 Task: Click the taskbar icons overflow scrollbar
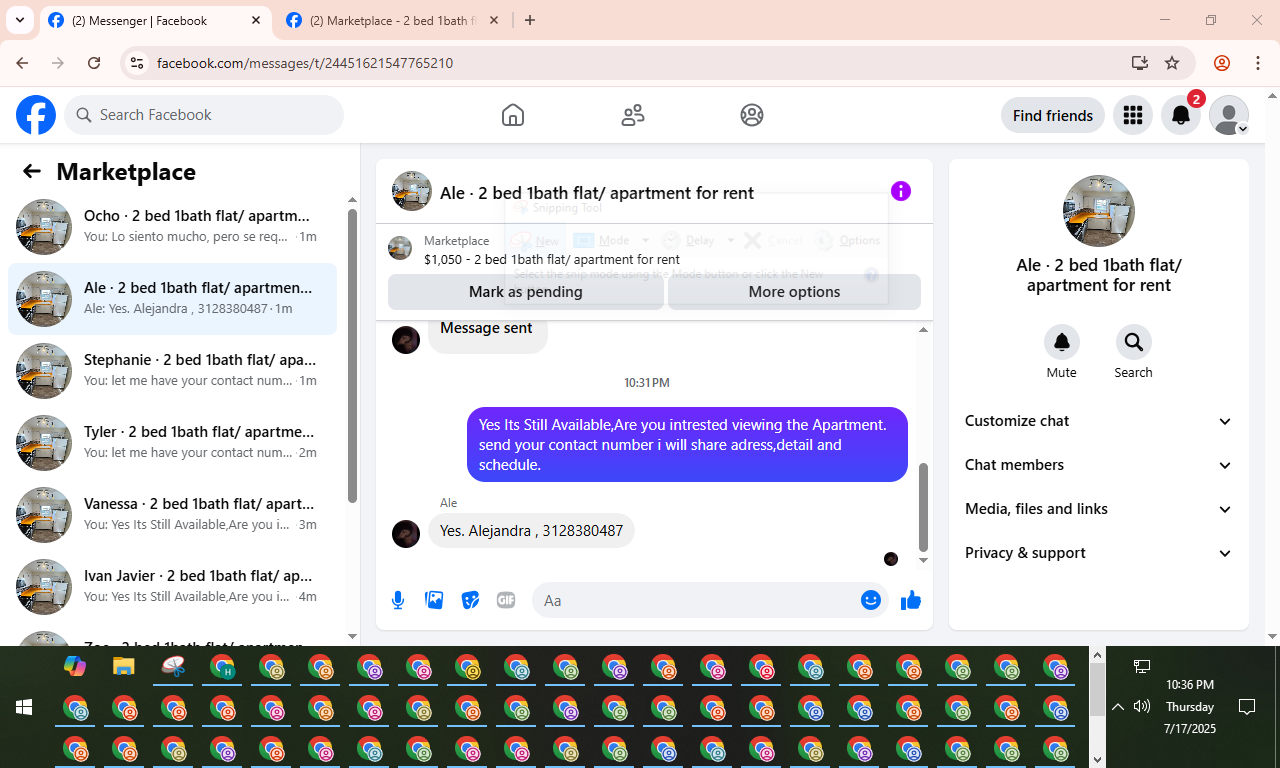pyautogui.click(x=1097, y=690)
